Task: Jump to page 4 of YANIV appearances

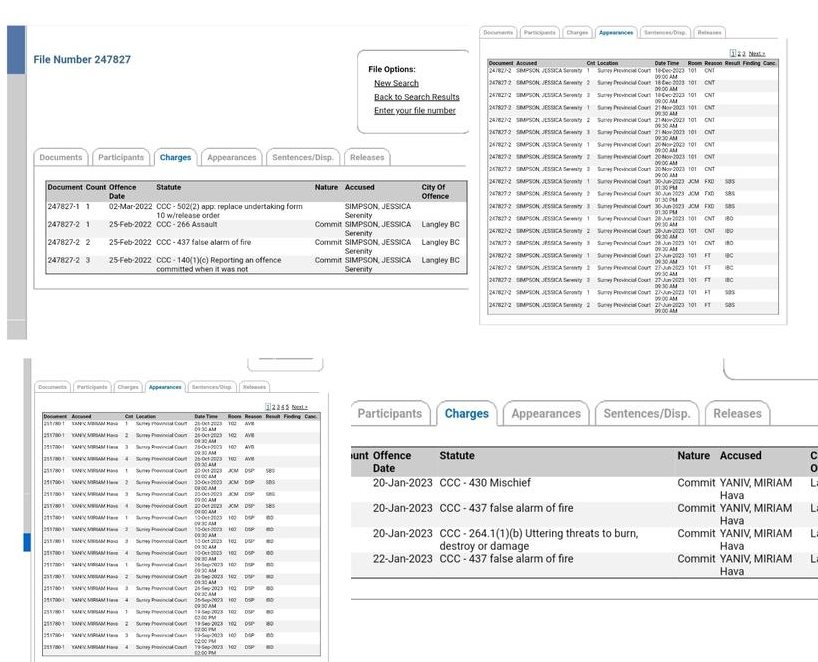Action: (x=283, y=407)
